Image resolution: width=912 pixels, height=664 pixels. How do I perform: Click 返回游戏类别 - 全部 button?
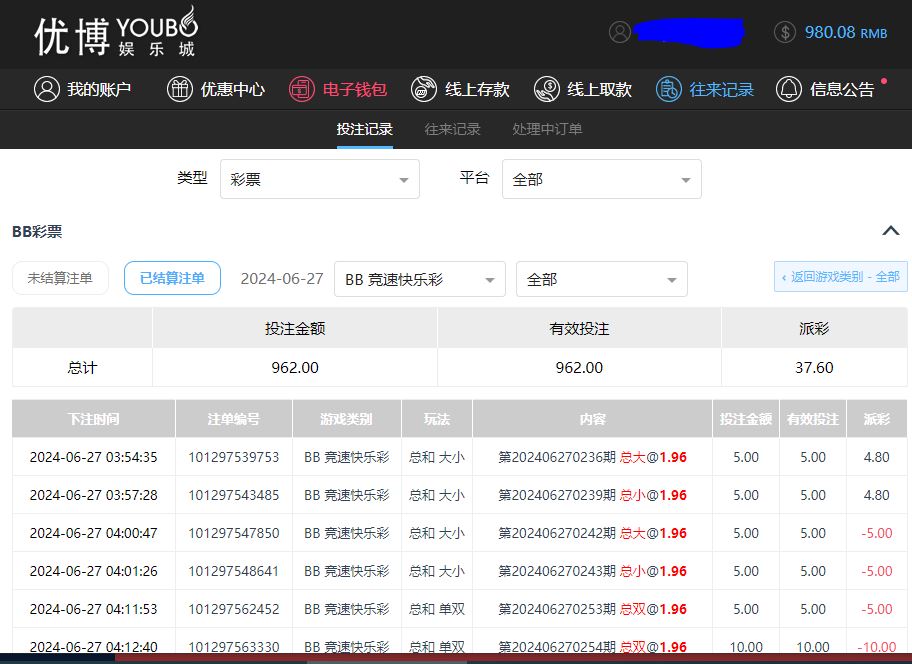pos(840,277)
